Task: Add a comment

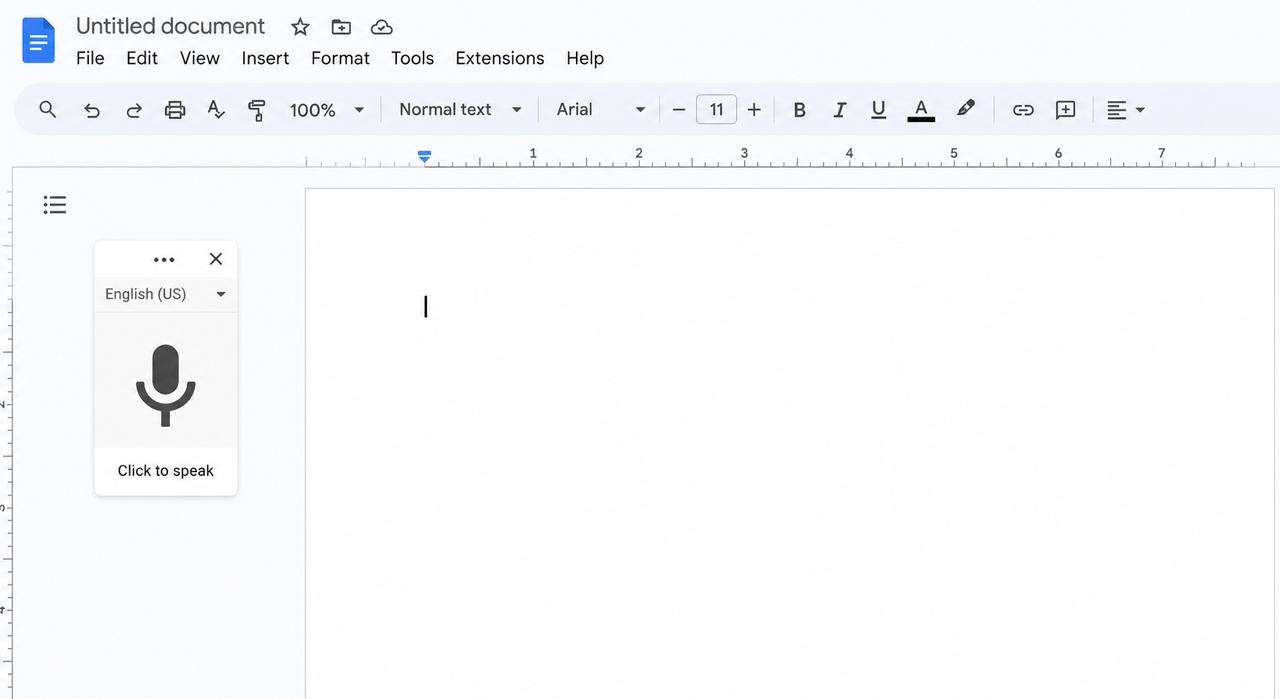Action: [x=1066, y=110]
